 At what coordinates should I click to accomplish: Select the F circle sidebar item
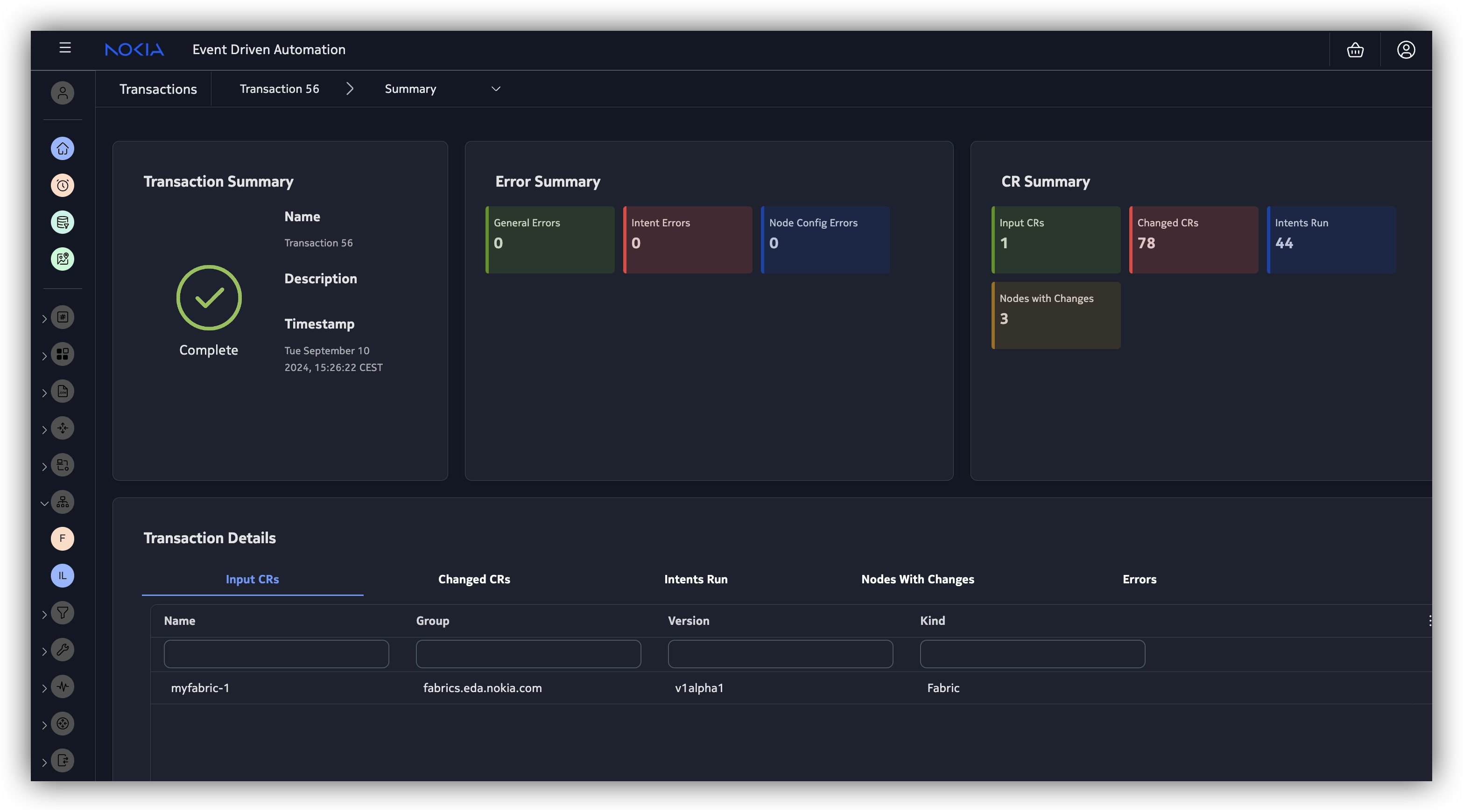click(x=63, y=539)
